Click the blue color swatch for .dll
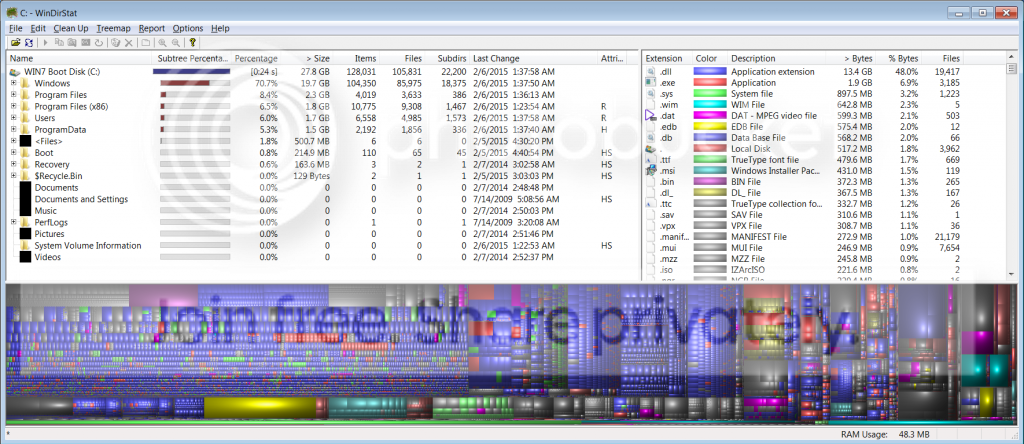 pos(710,72)
